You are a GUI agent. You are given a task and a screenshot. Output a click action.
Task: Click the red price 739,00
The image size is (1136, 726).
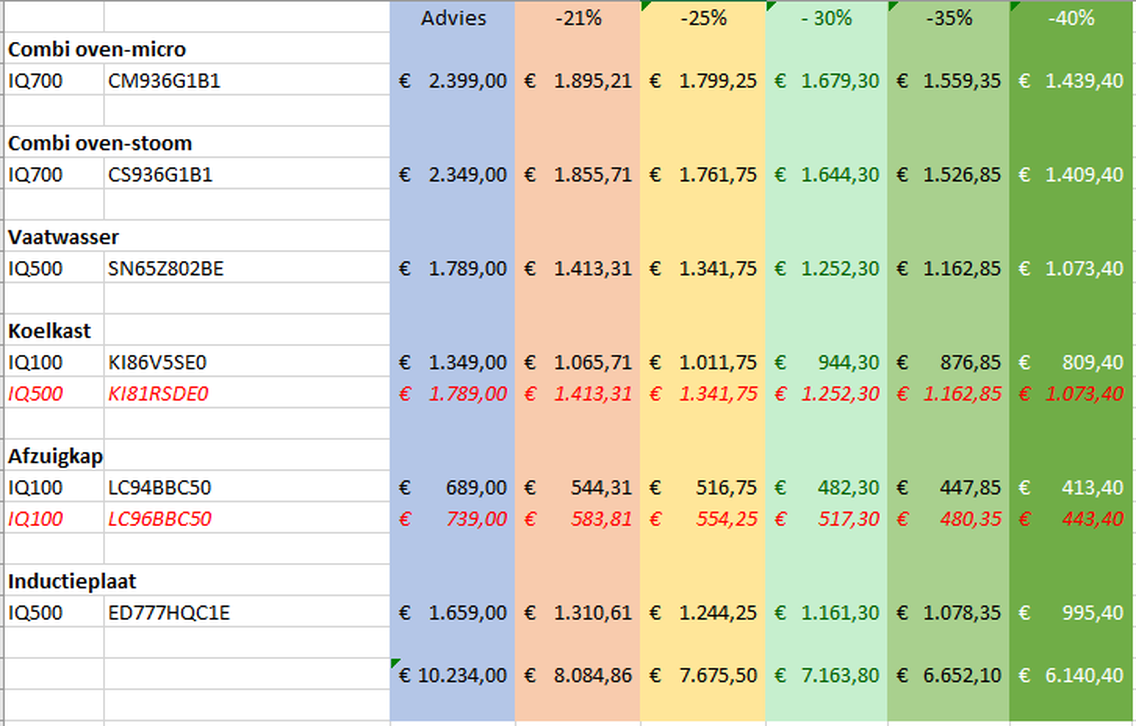click(453, 519)
